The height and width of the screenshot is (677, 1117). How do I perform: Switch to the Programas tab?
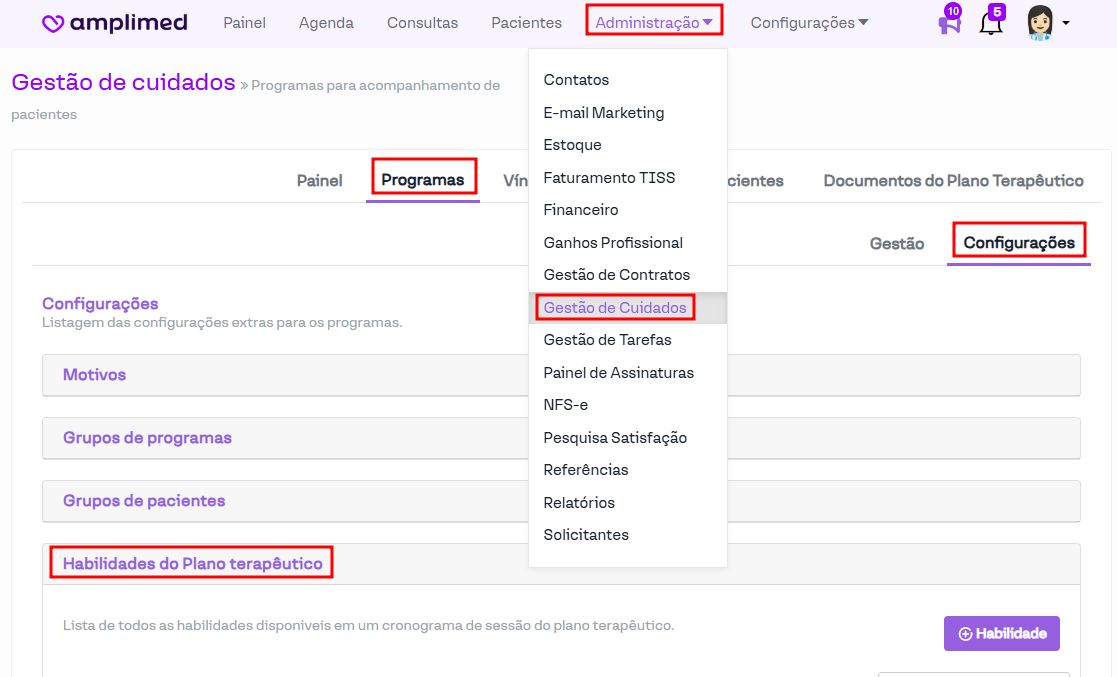click(x=423, y=180)
